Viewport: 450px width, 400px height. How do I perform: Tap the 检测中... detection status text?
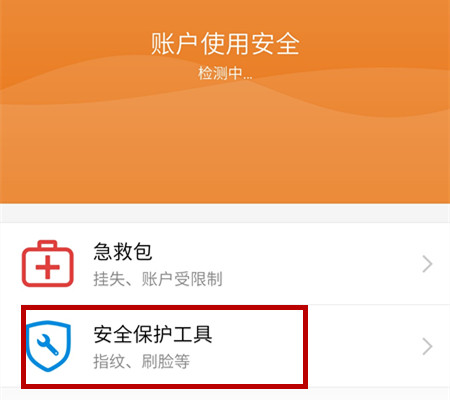point(225,73)
